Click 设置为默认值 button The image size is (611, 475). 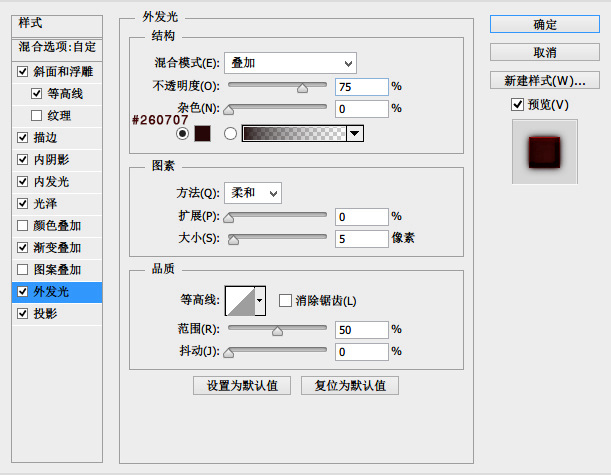(x=242, y=385)
